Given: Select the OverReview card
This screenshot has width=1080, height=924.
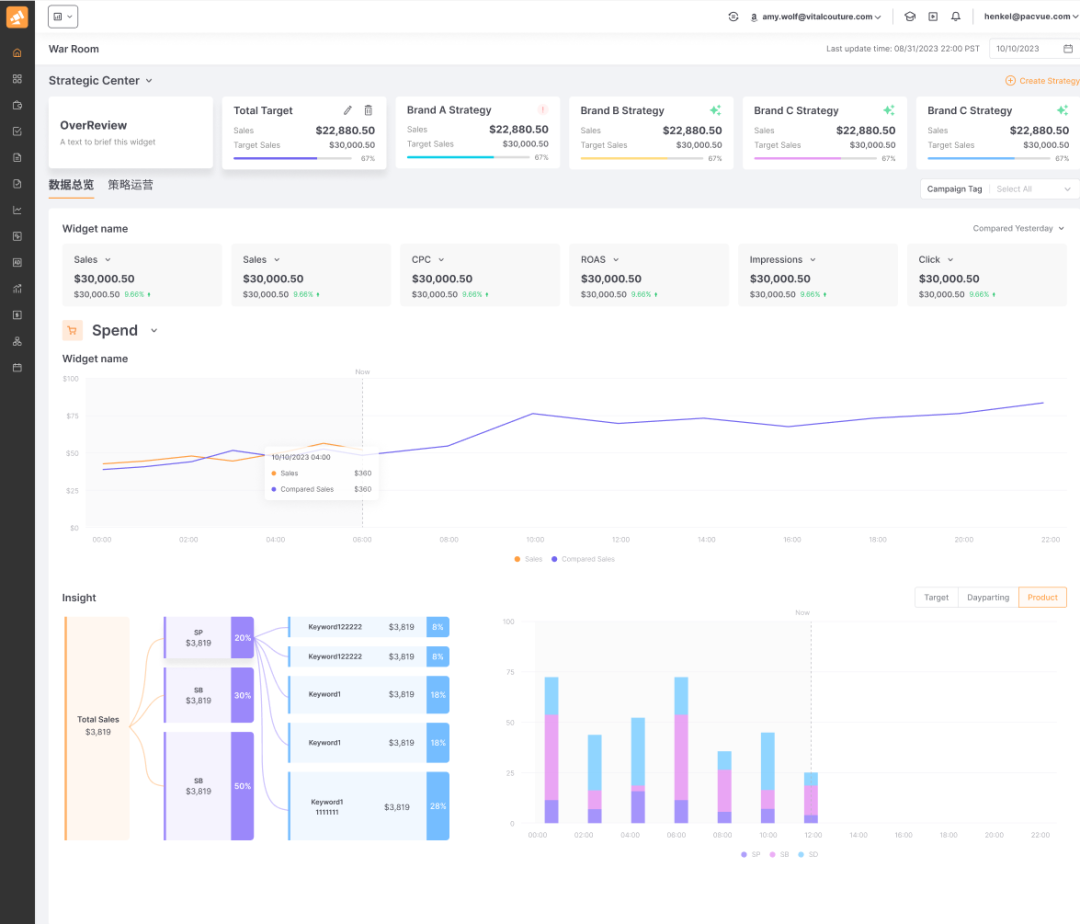Looking at the screenshot, I should click(131, 132).
